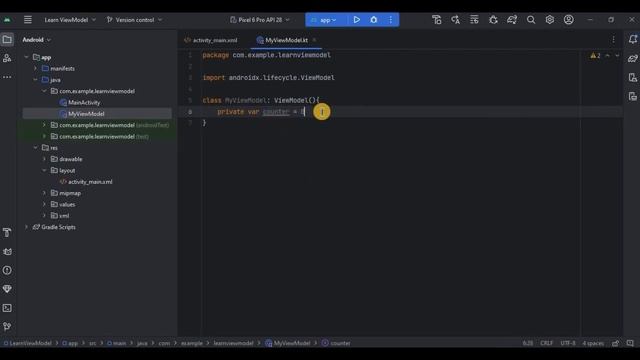This screenshot has width=640, height=360.
Task: Click the Android Studio logo icon
Action: (7, 20)
